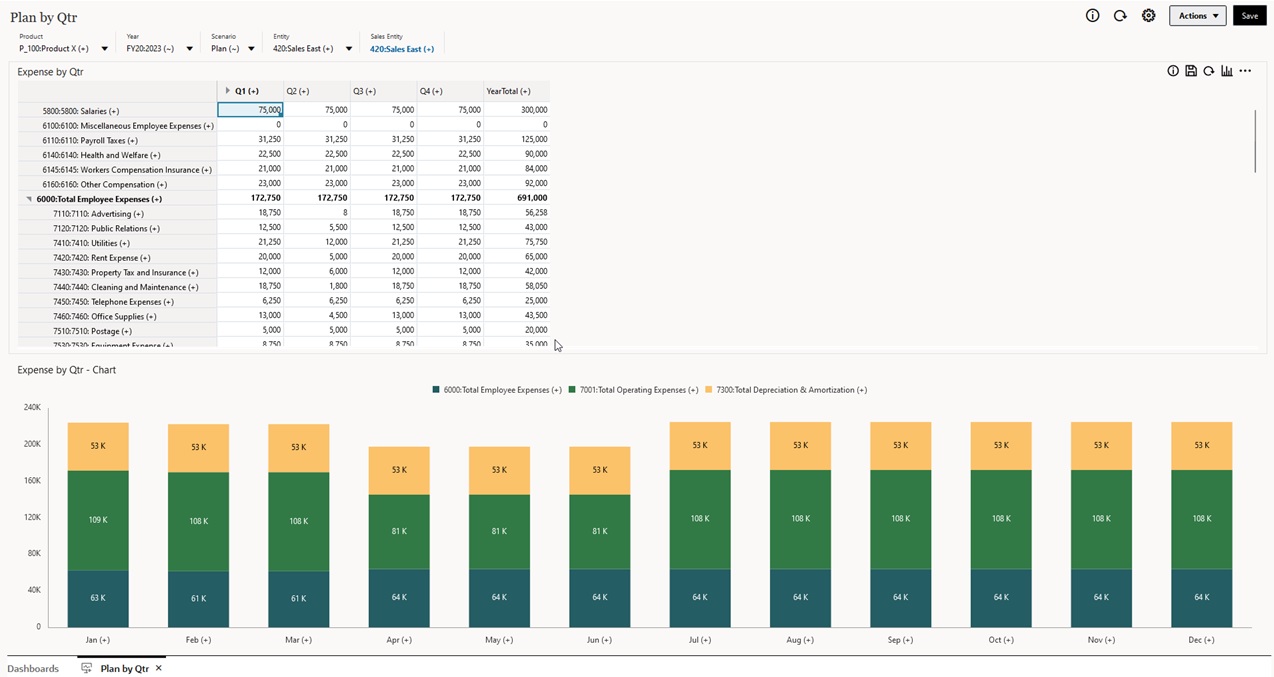Click Feb 61 K teal bar segment
Viewport: 1274px width, 677px height.
coord(198,599)
